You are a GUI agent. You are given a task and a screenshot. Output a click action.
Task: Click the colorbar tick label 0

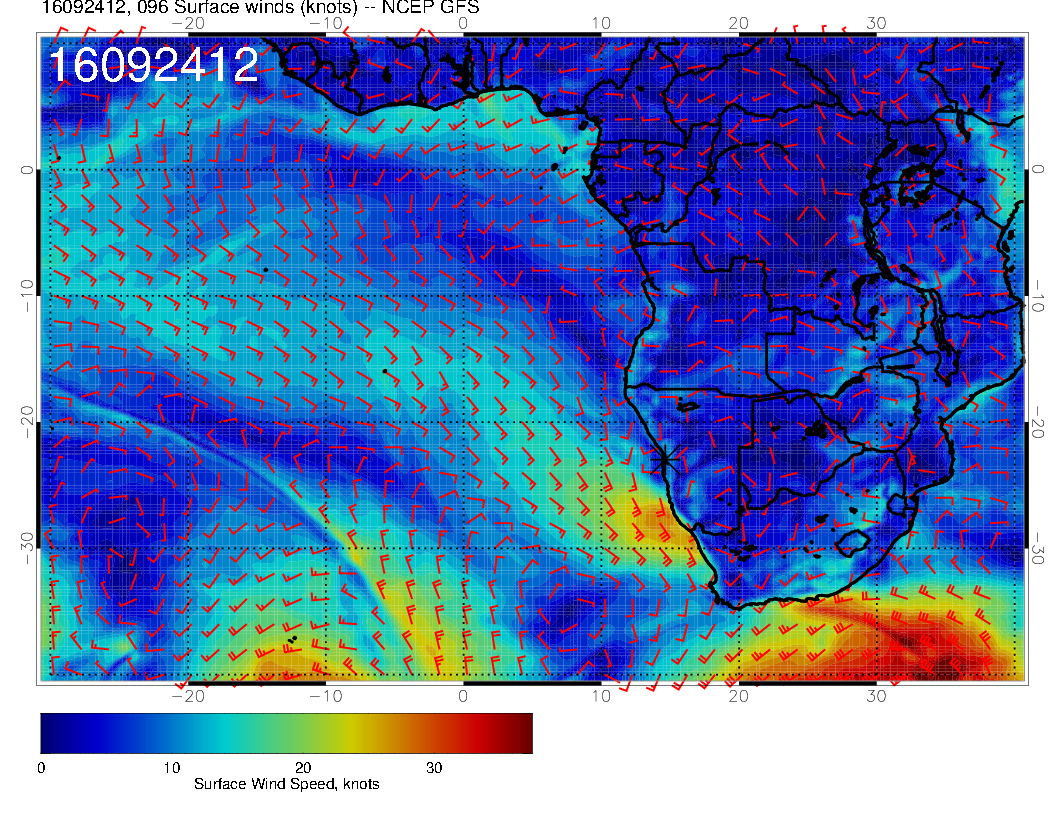(x=41, y=768)
